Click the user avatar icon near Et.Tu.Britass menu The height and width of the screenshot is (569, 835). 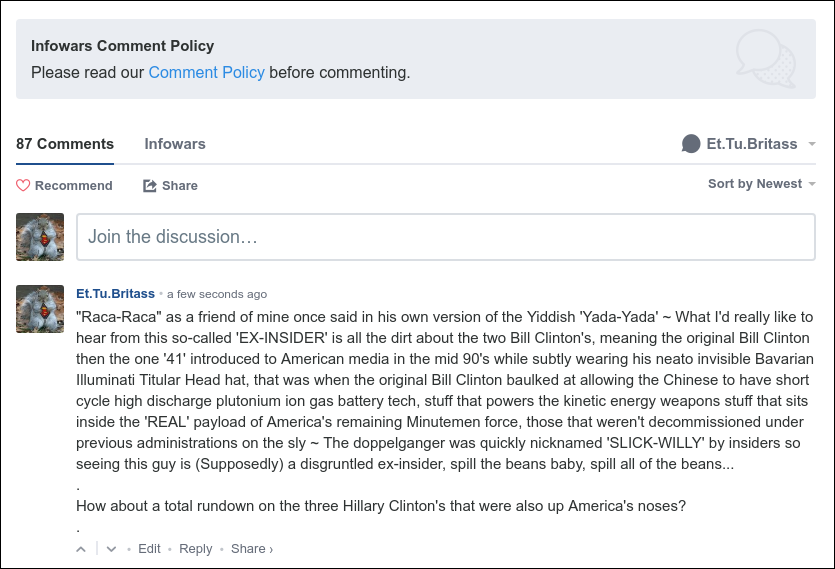690,144
